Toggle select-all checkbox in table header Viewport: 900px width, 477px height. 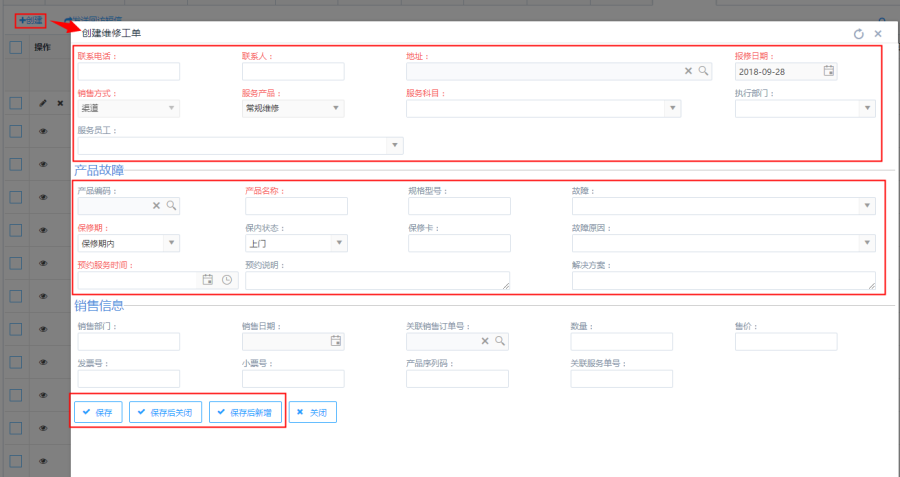point(16,47)
